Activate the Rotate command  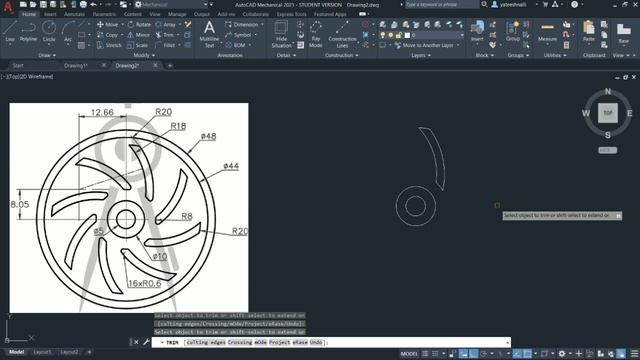coord(139,24)
